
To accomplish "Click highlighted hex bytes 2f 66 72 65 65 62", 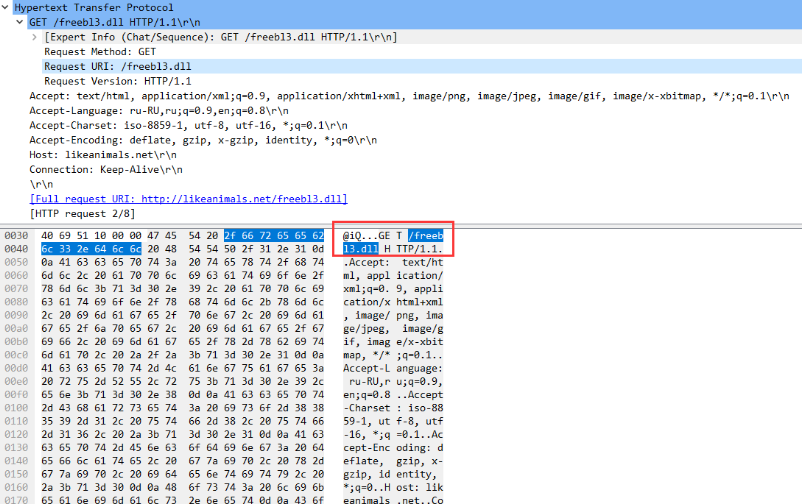I will click(x=274, y=235).
